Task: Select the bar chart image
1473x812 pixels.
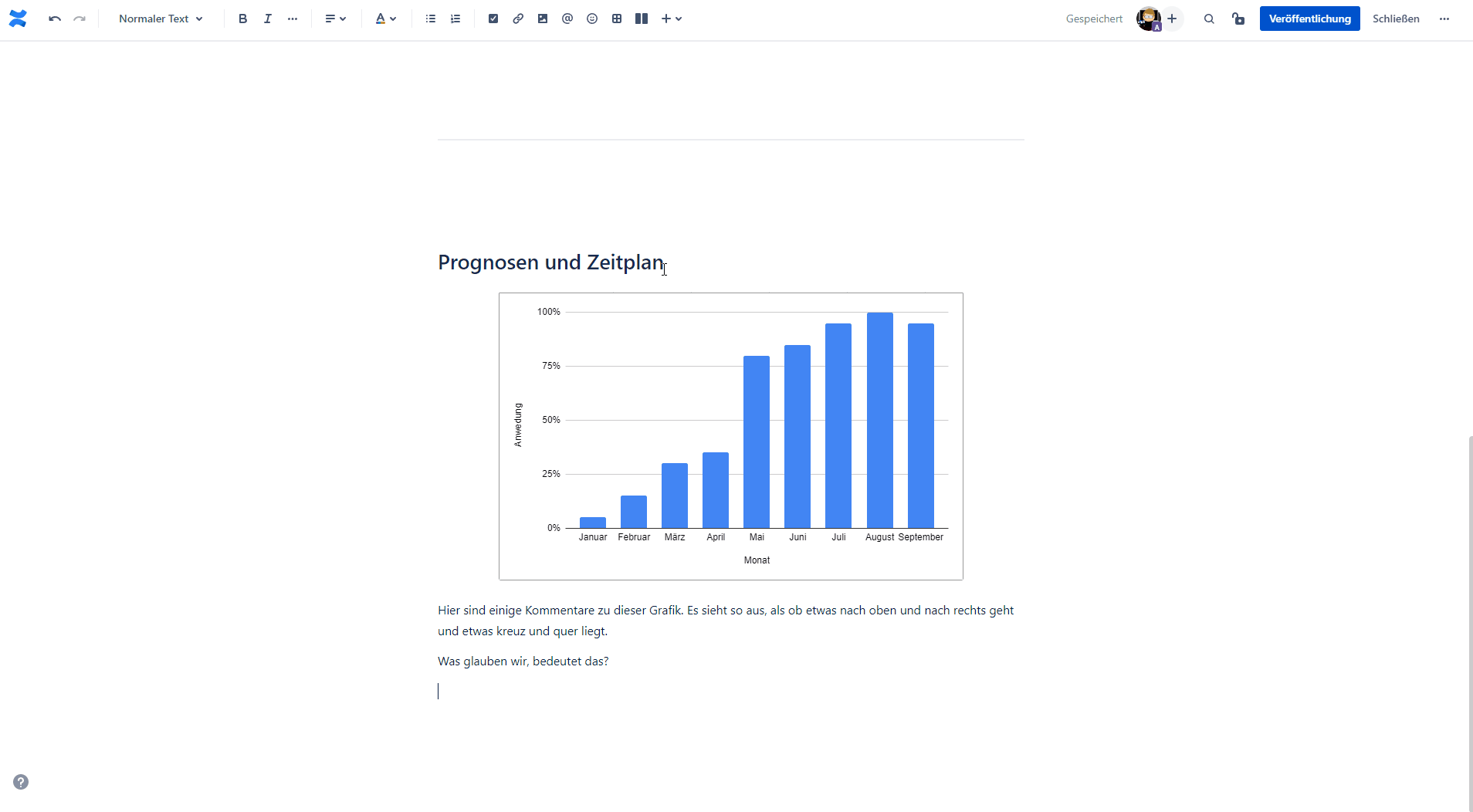Action: (731, 436)
